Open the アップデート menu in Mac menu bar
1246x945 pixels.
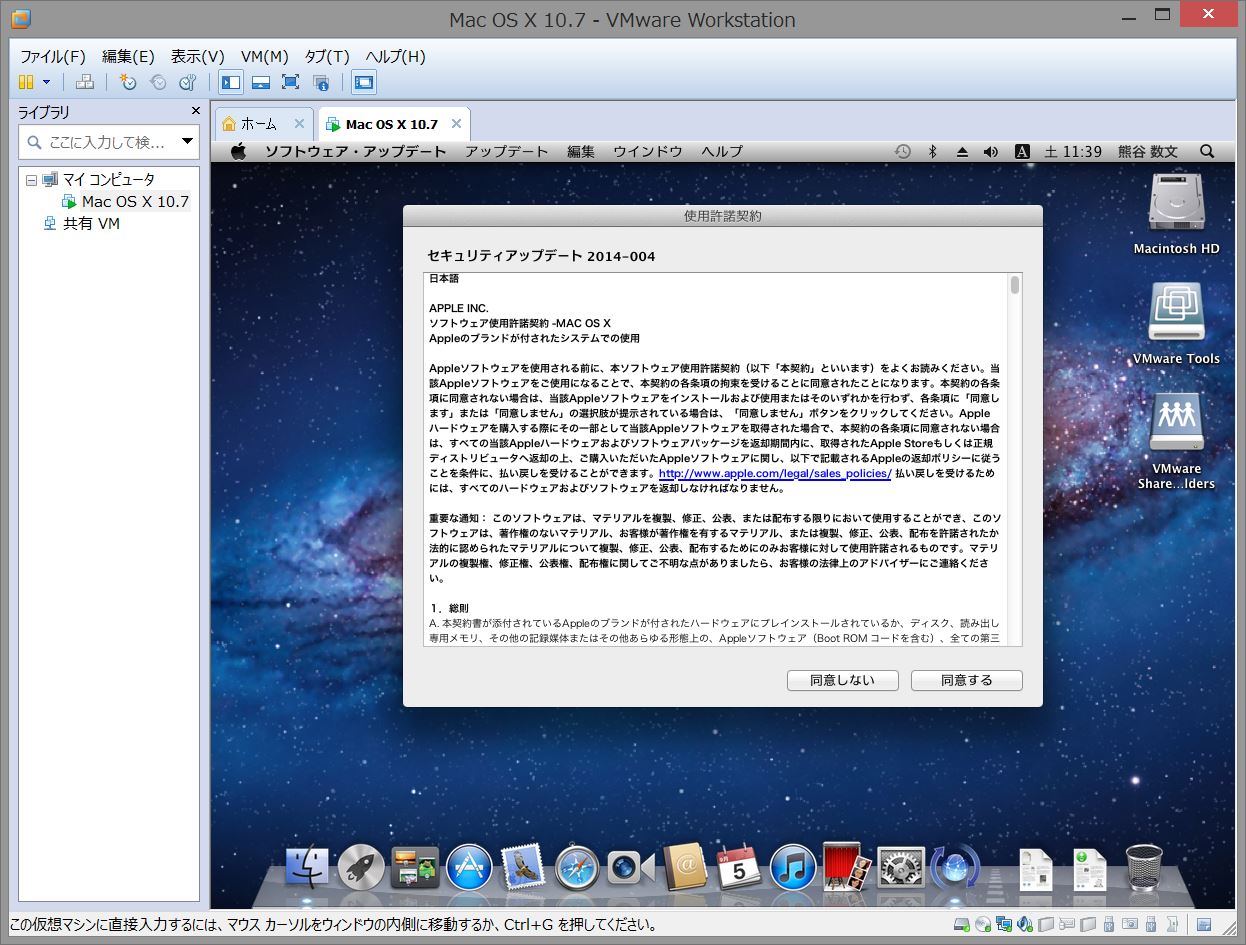[506, 152]
